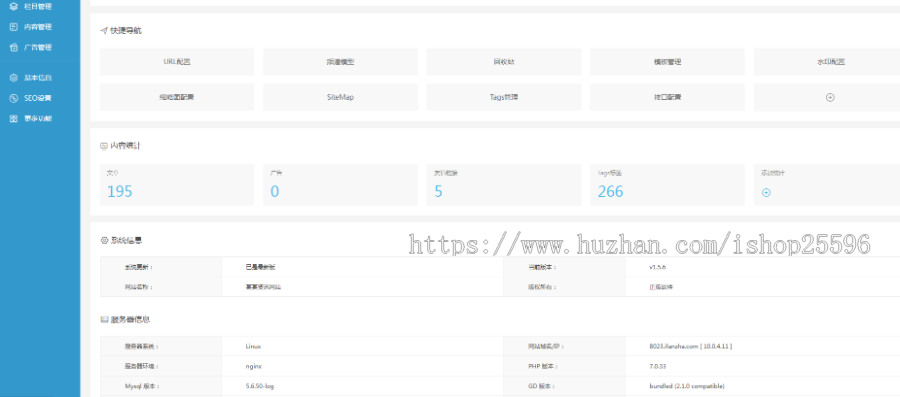Open the URL配置 shortcut
The image size is (900, 397).
click(177, 62)
